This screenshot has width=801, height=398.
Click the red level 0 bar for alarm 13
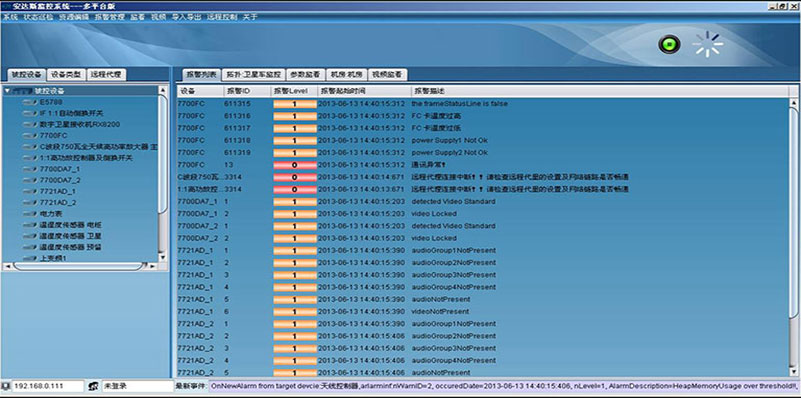coord(295,165)
